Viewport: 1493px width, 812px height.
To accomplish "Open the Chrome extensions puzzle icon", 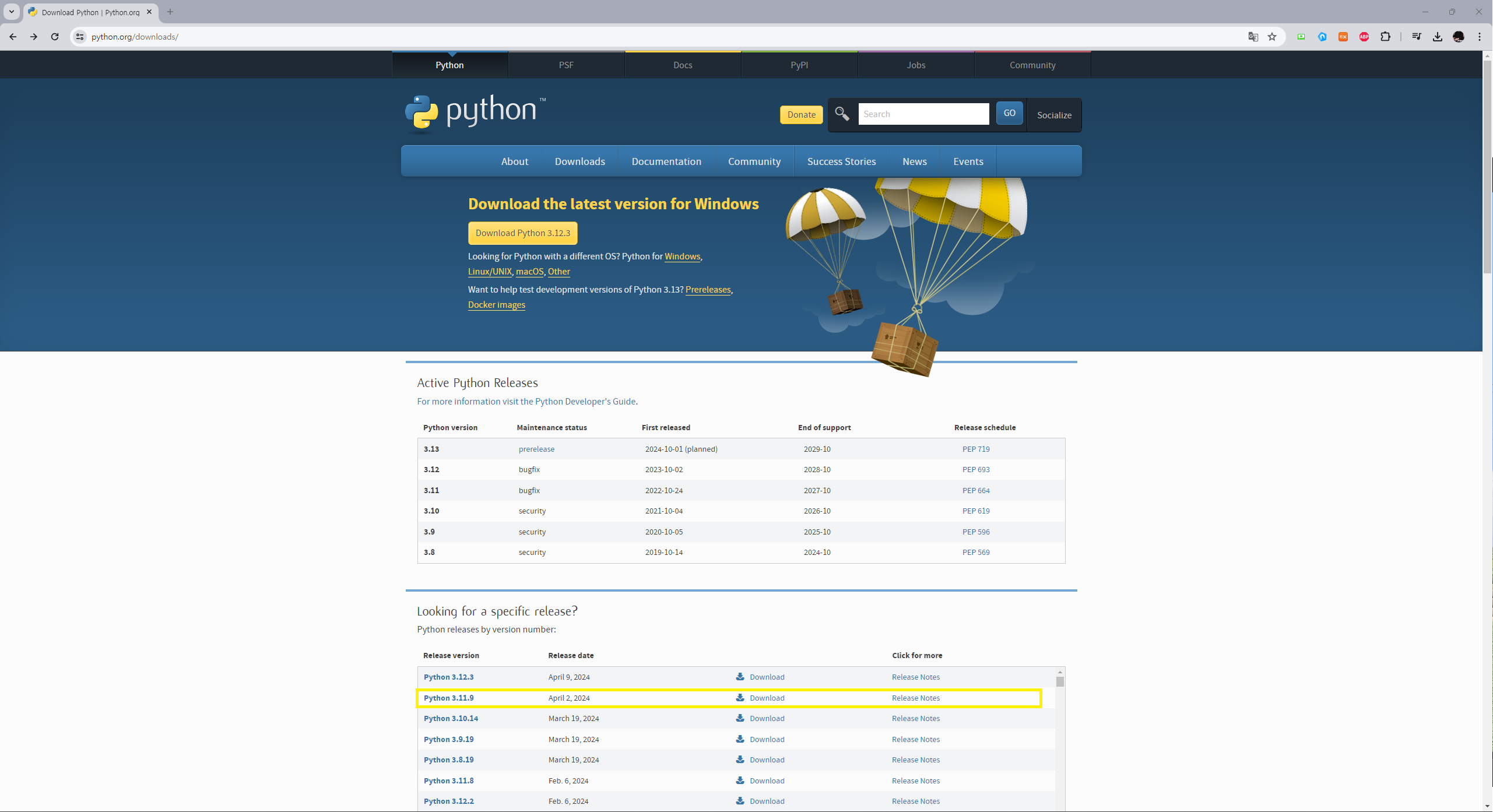I will [1385, 37].
